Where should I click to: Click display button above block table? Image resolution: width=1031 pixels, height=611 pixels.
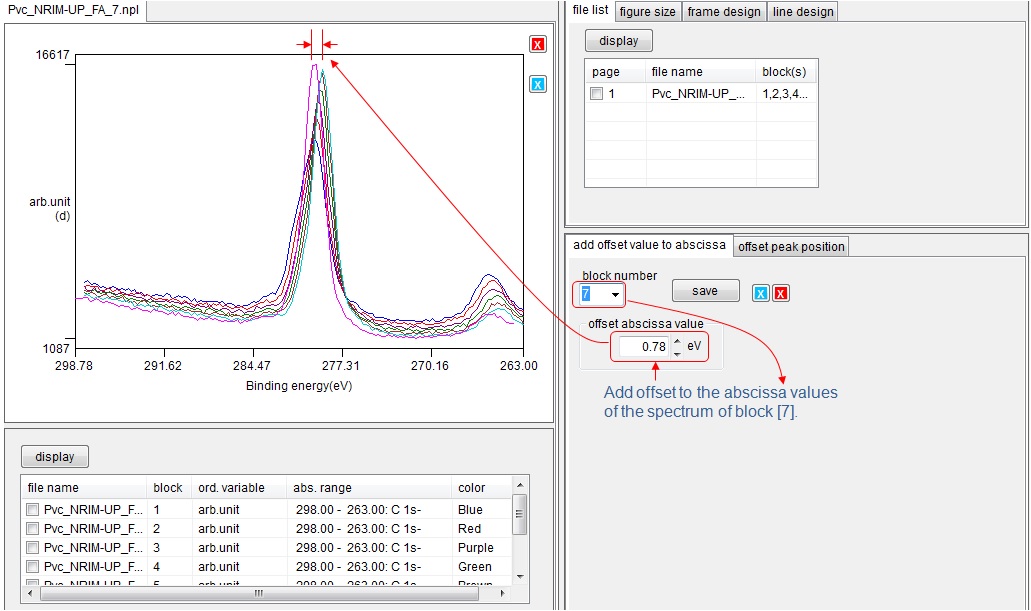click(55, 456)
